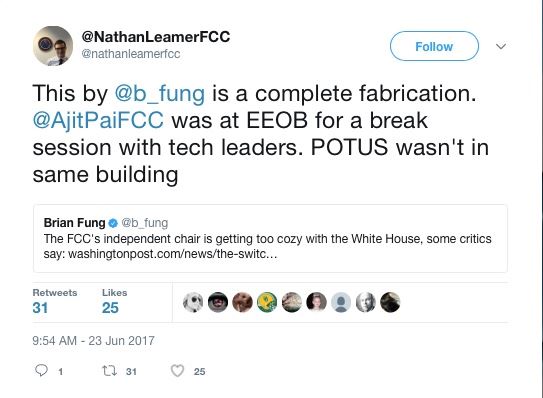543x398 pixels.
Task: View the 25 Likes count
Action: [114, 302]
